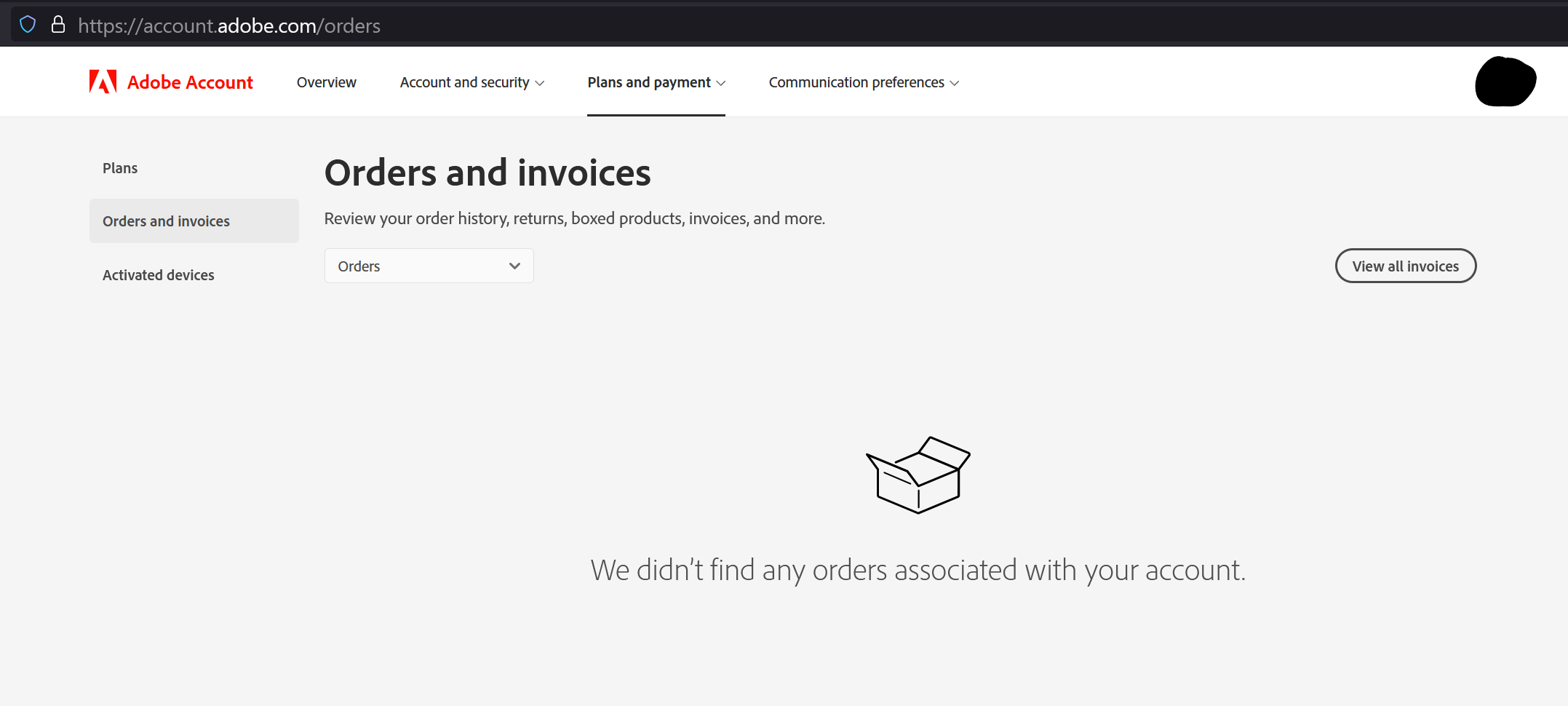This screenshot has height=706, width=1568.
Task: Click the browser address bar URL
Action: tap(229, 25)
